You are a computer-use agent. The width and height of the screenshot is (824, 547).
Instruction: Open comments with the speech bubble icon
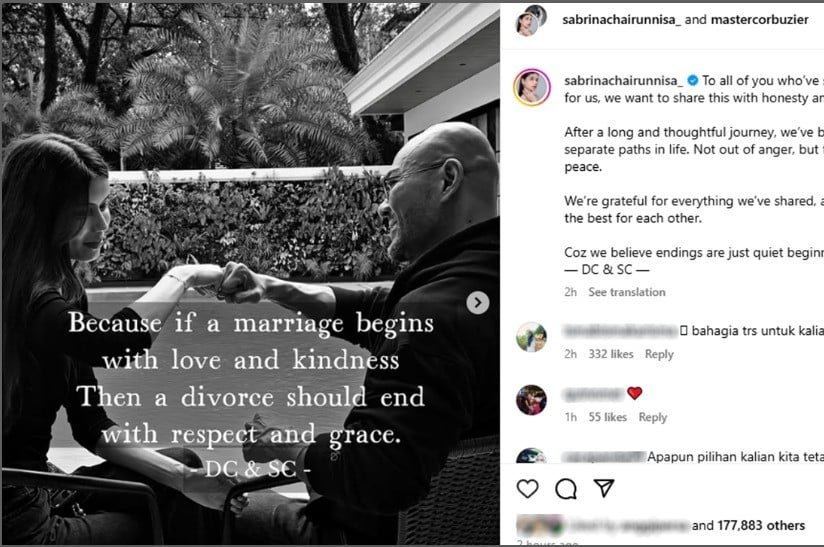tap(566, 489)
